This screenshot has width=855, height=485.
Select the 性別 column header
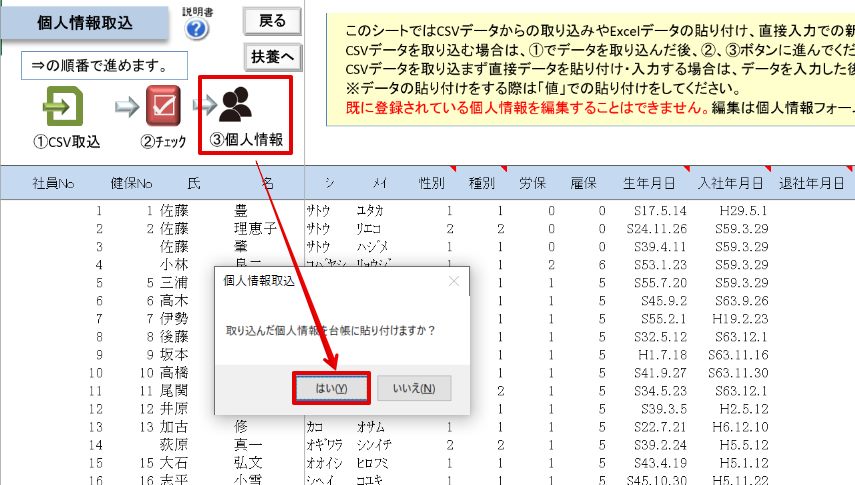click(x=431, y=183)
